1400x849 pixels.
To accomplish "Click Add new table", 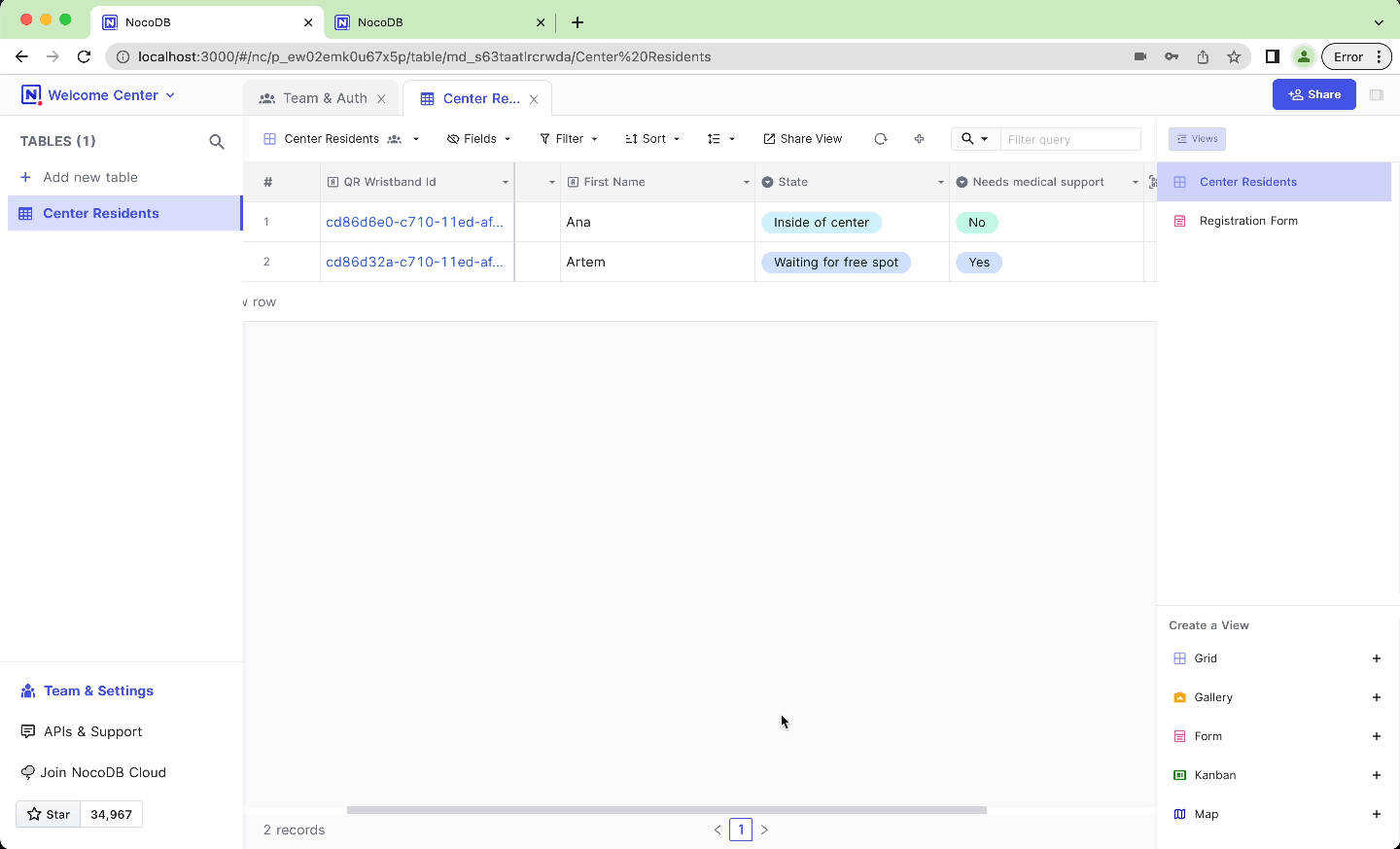I will (79, 177).
